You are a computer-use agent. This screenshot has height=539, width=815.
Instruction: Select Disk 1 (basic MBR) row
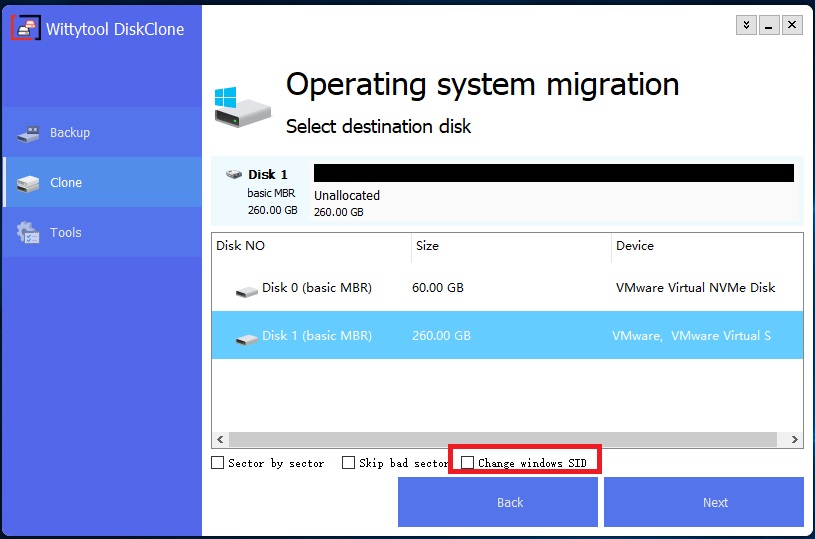[507, 335]
